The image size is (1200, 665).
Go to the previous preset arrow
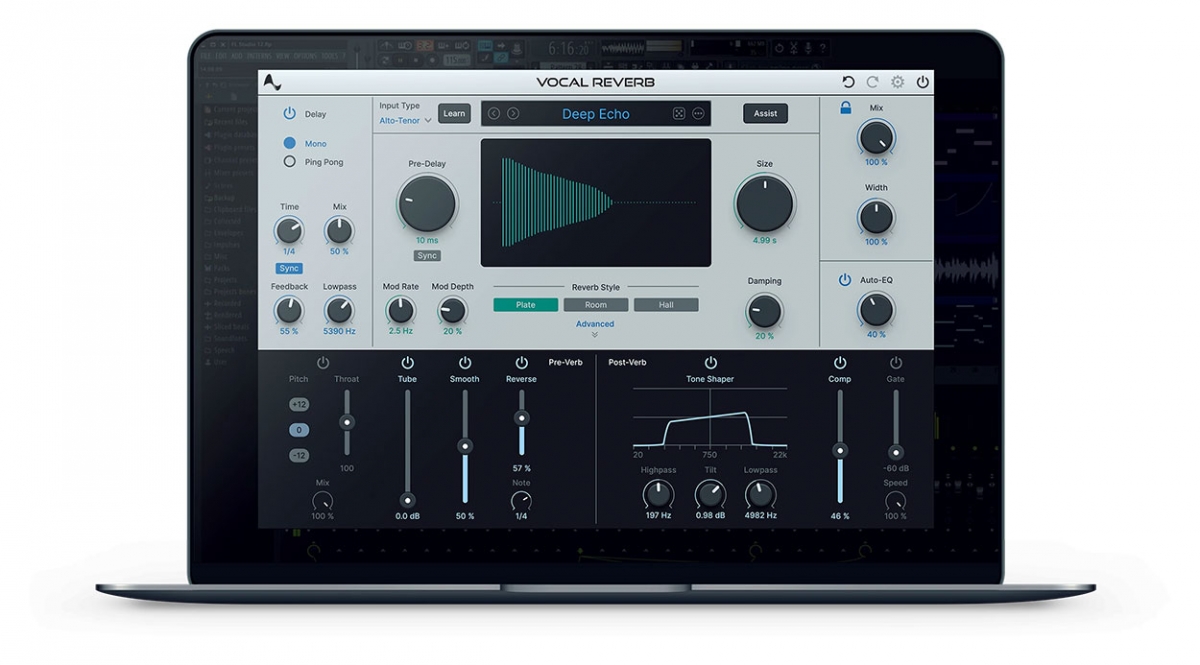pyautogui.click(x=494, y=114)
